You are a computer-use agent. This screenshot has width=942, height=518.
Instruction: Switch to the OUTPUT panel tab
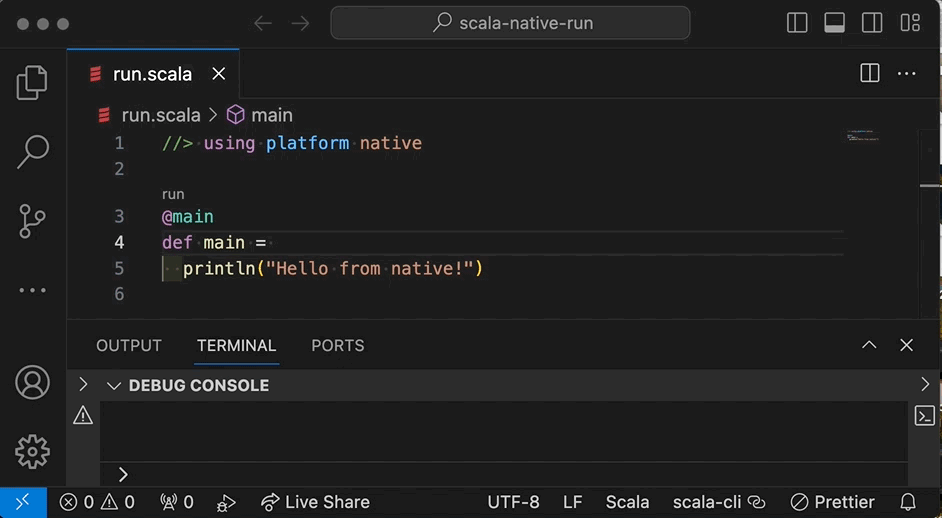[129, 346]
